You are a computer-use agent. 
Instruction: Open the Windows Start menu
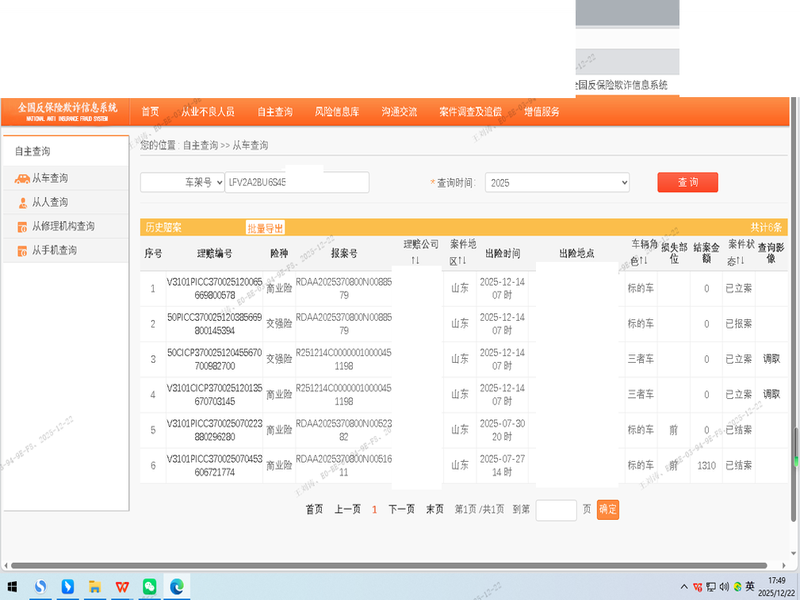coord(14,585)
